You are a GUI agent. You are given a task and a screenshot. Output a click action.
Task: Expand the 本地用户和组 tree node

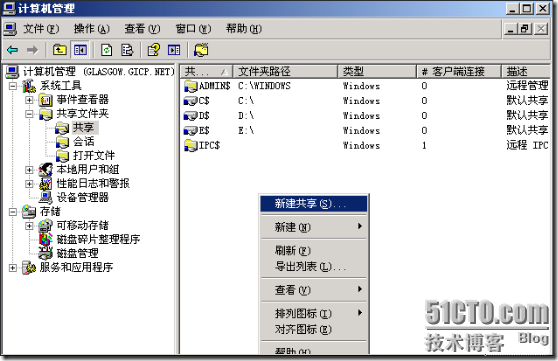tap(29, 170)
